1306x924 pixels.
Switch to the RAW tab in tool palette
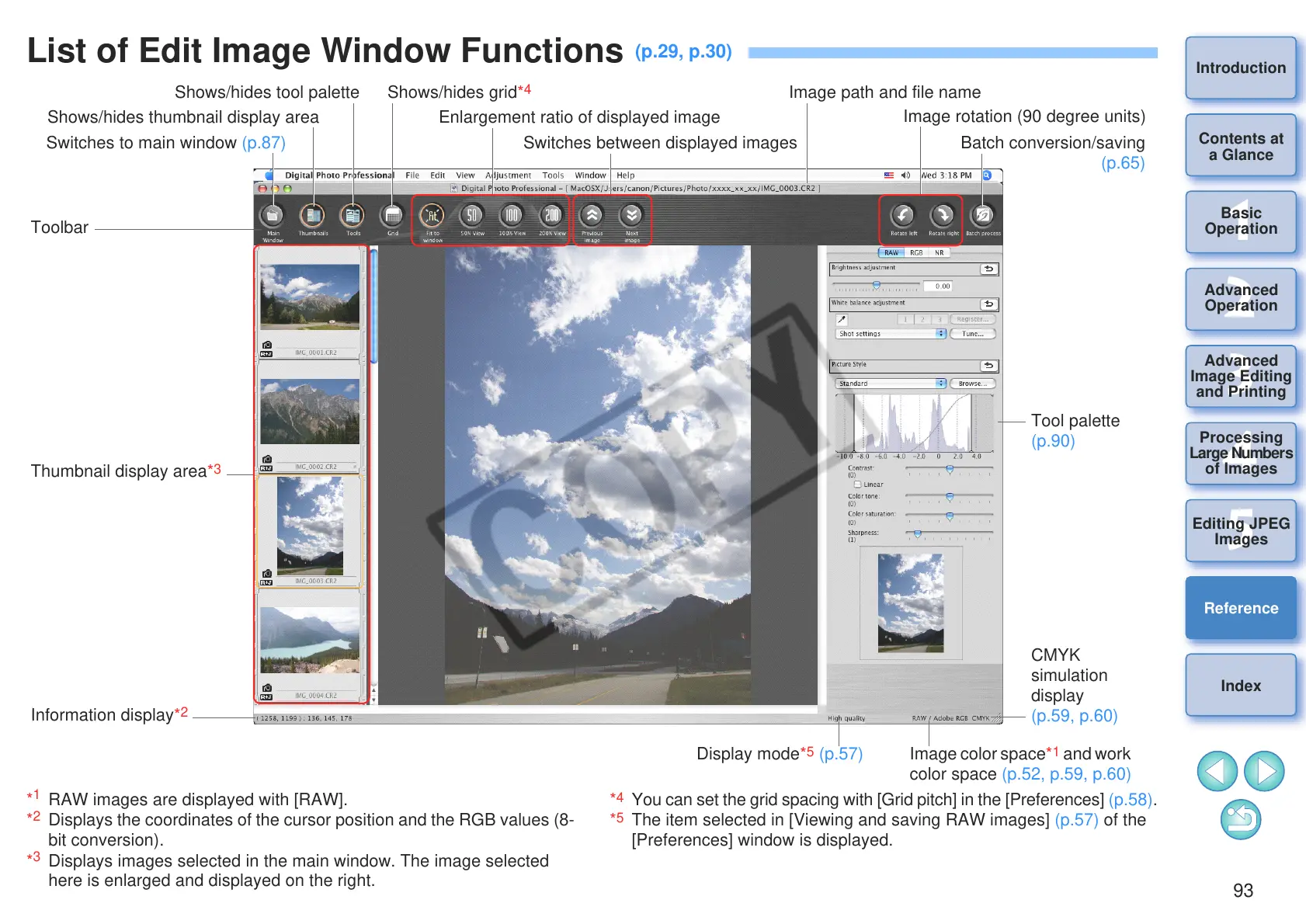pyautogui.click(x=891, y=253)
